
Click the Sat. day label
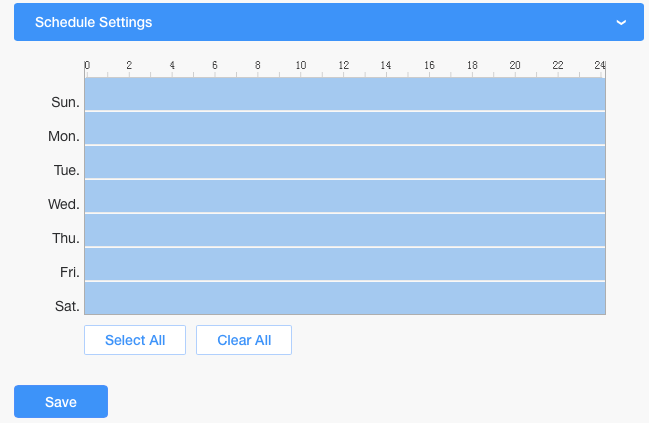(67, 306)
